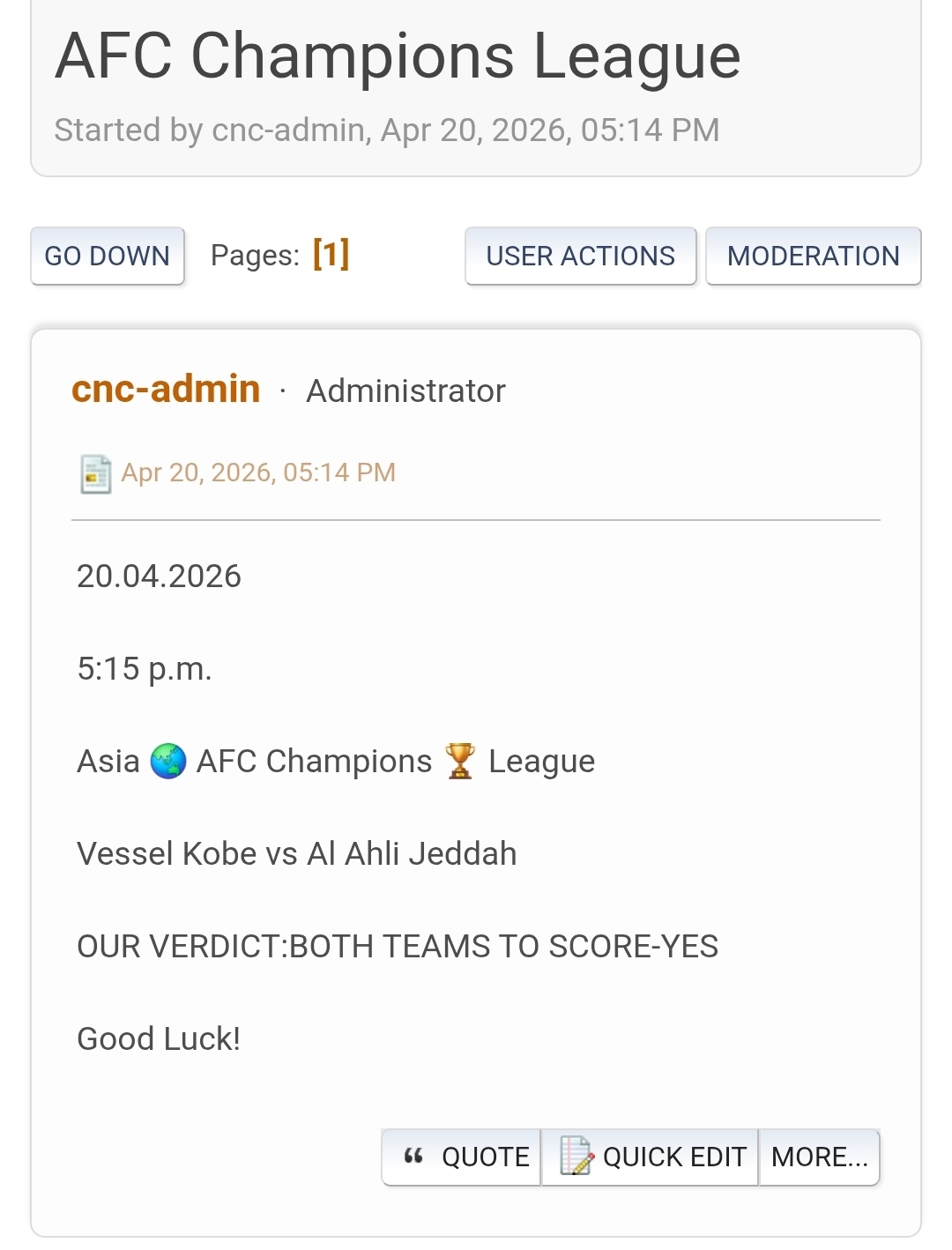Select page [1] in pagination
952x1250 pixels.
(x=331, y=255)
